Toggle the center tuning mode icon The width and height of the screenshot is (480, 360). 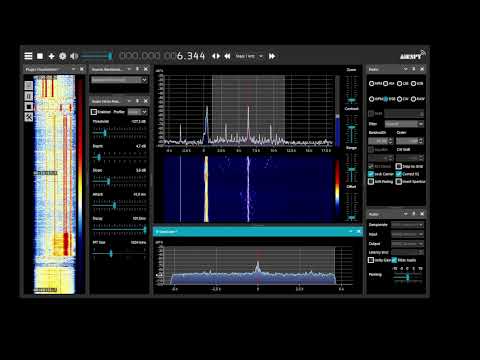[216, 56]
